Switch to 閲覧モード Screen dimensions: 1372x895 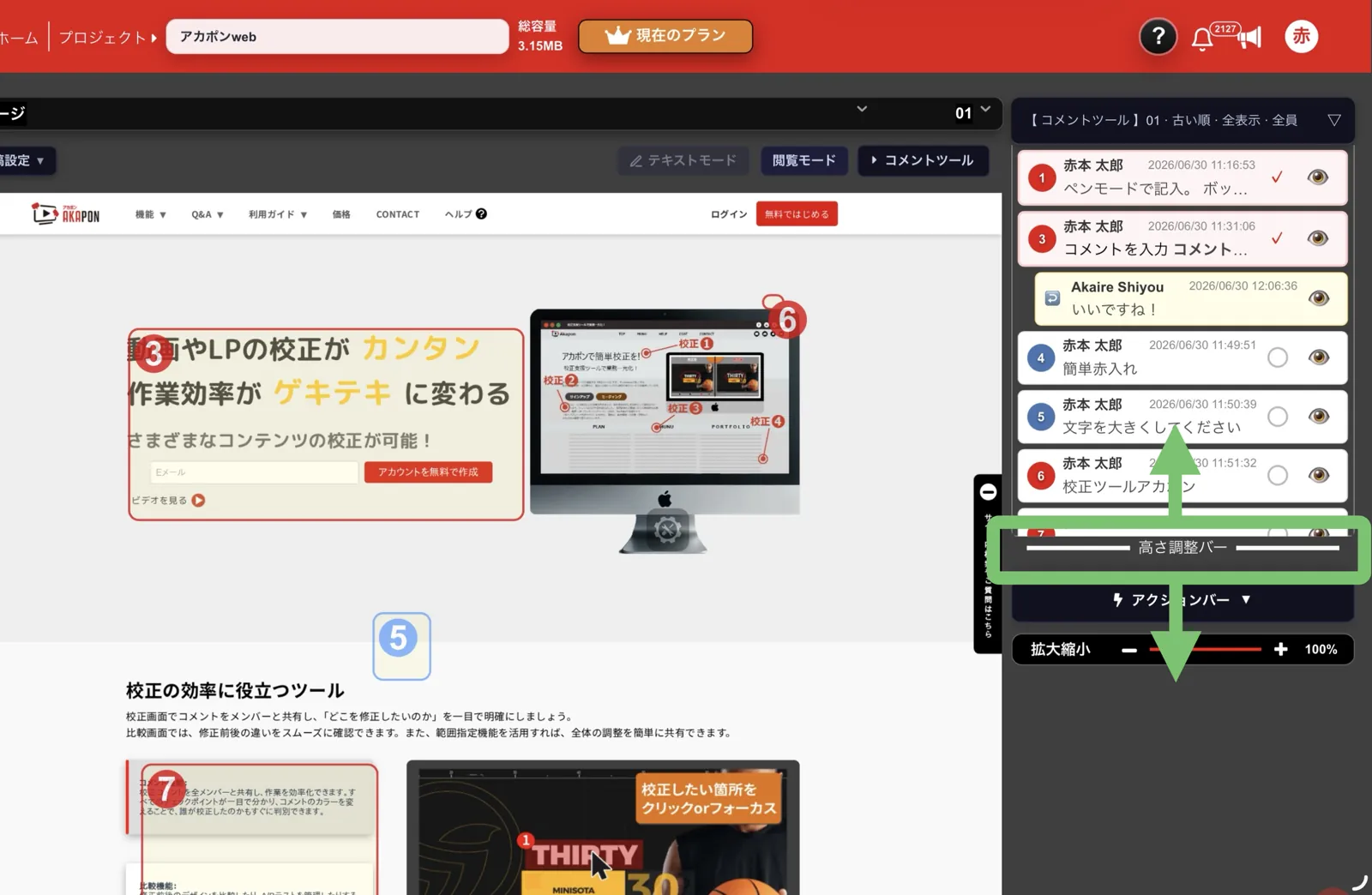tap(803, 160)
